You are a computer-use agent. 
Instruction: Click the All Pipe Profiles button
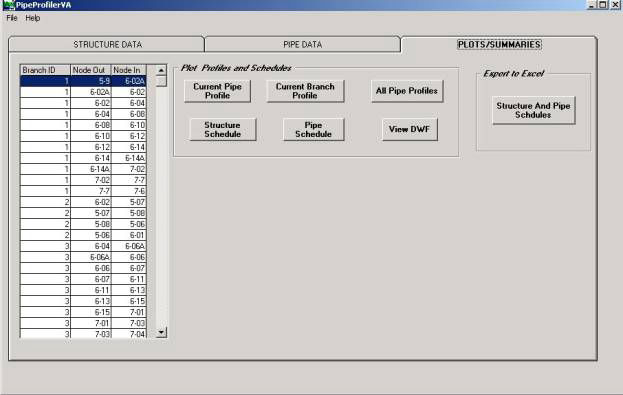pos(407,91)
